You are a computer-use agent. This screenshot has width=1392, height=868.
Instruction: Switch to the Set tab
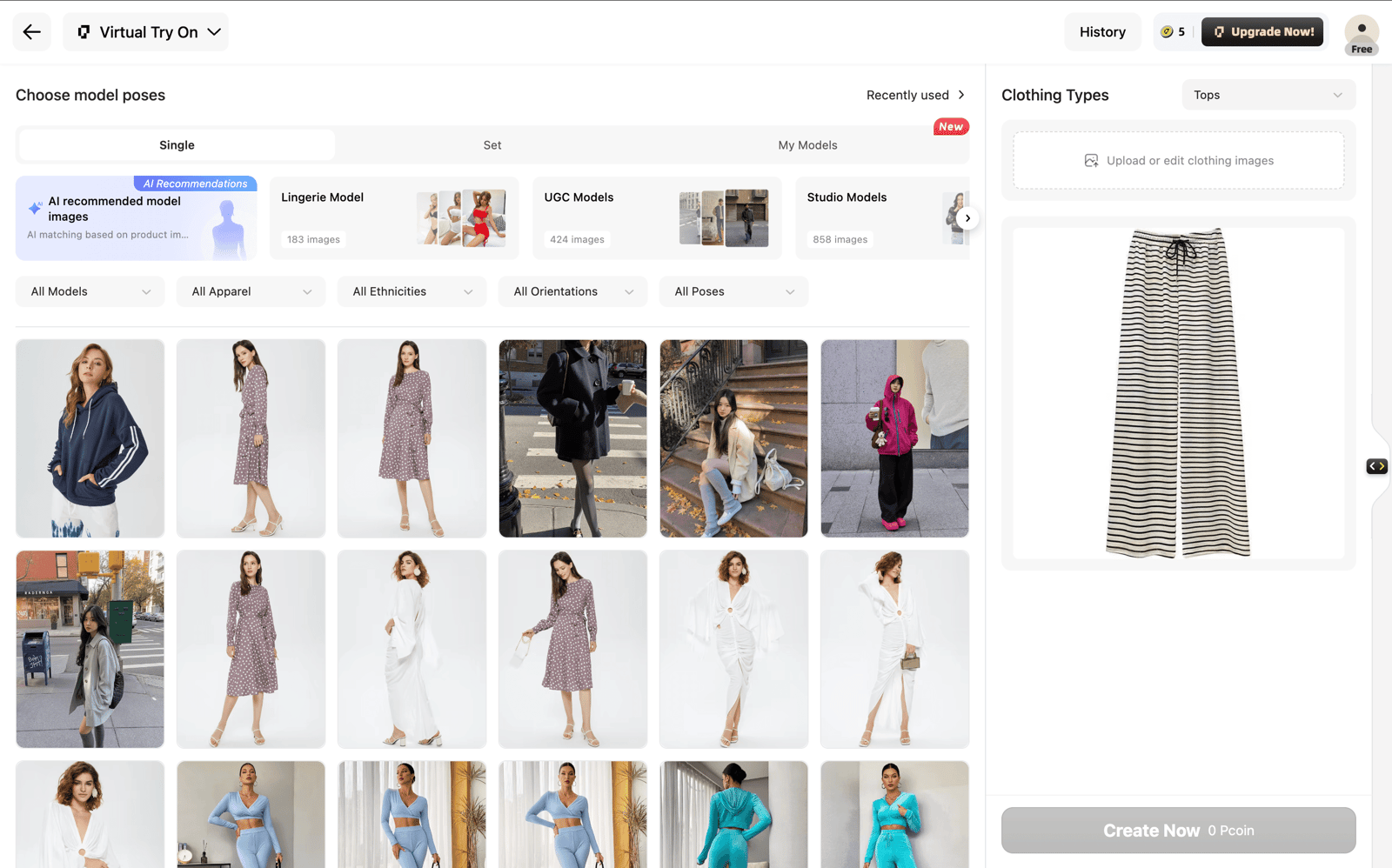click(492, 145)
